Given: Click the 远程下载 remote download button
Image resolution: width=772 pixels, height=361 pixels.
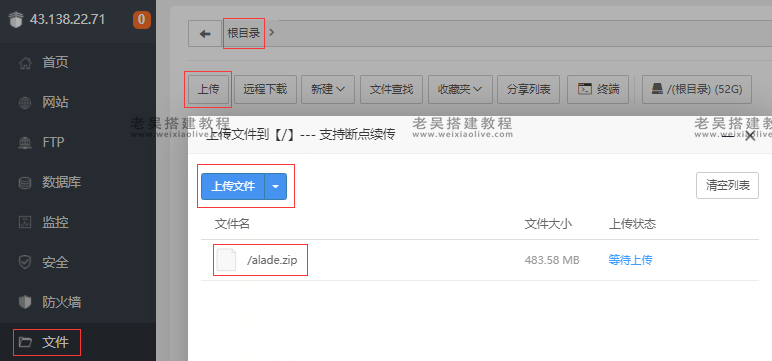Looking at the screenshot, I should 265,89.
